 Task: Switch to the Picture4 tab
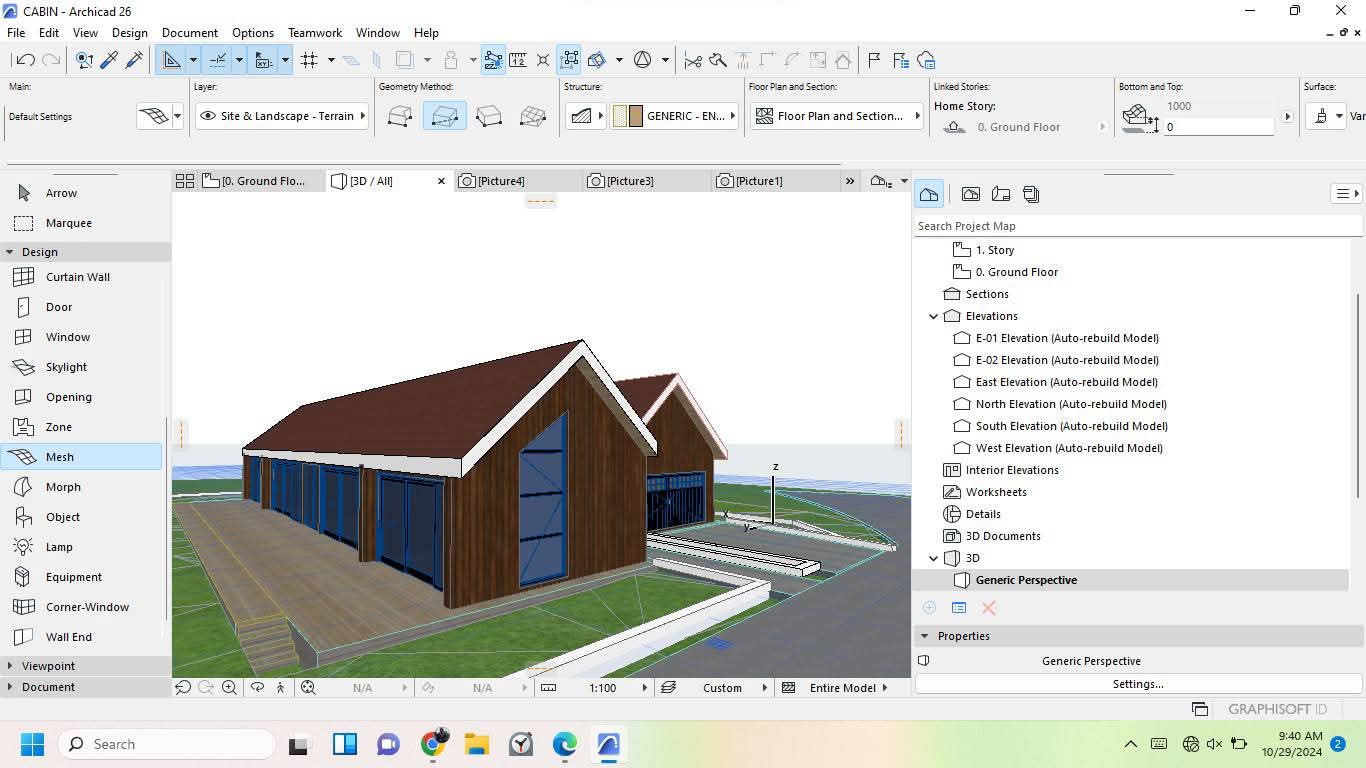(500, 181)
